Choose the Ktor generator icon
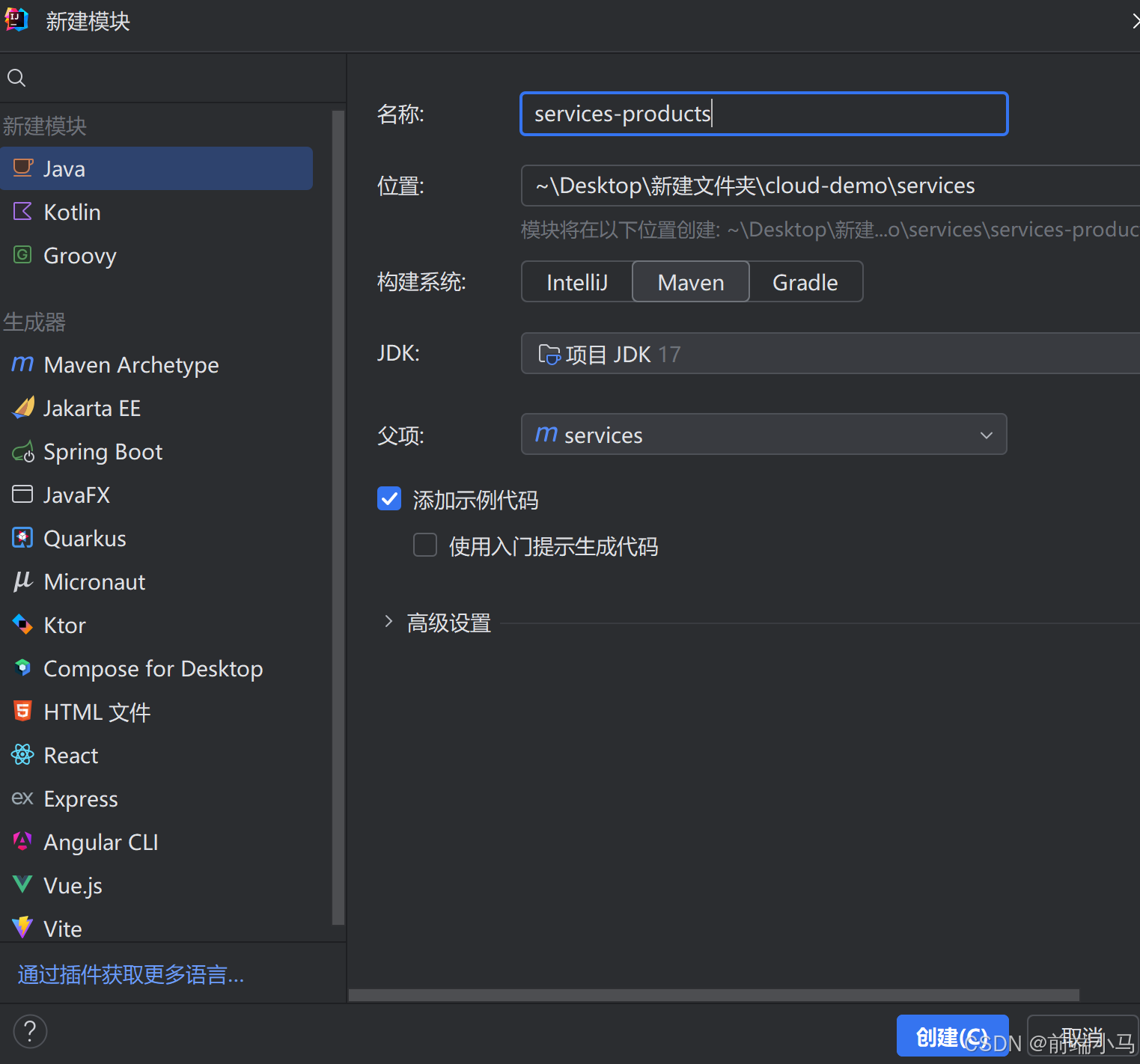The width and height of the screenshot is (1140, 1064). (23, 624)
